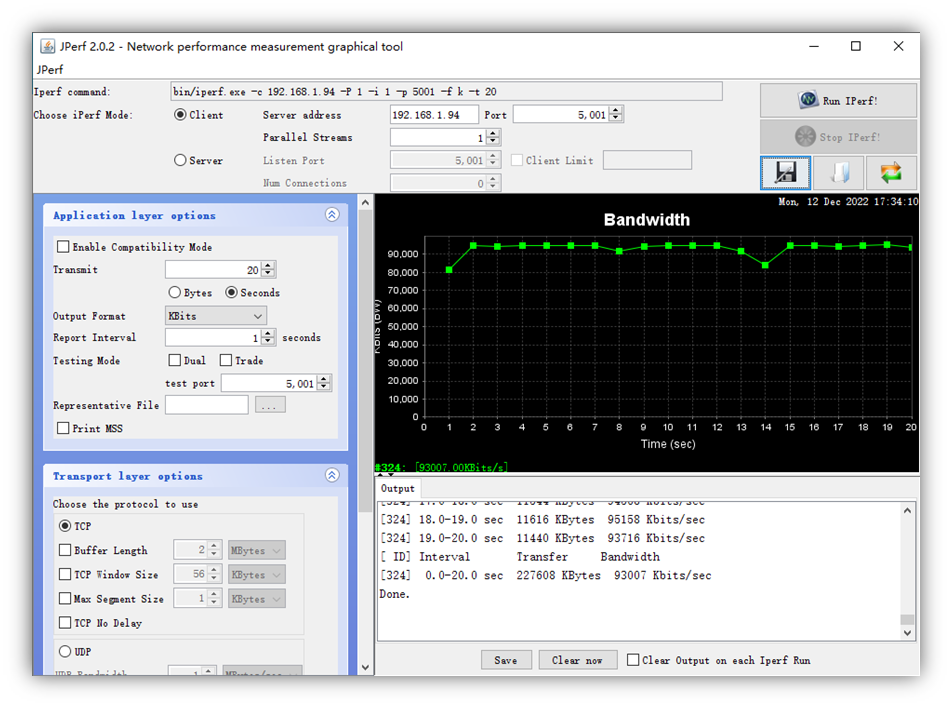Click the load configuration file icon

pyautogui.click(x=838, y=173)
